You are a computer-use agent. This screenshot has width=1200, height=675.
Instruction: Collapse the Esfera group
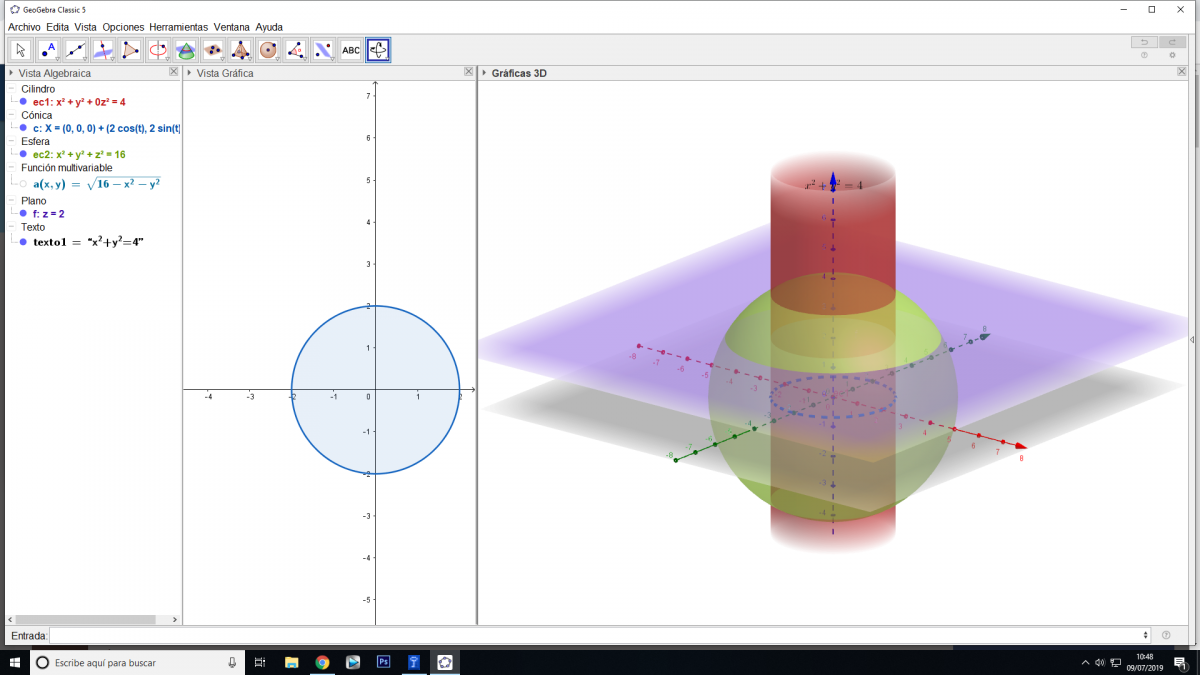click(x=11, y=141)
